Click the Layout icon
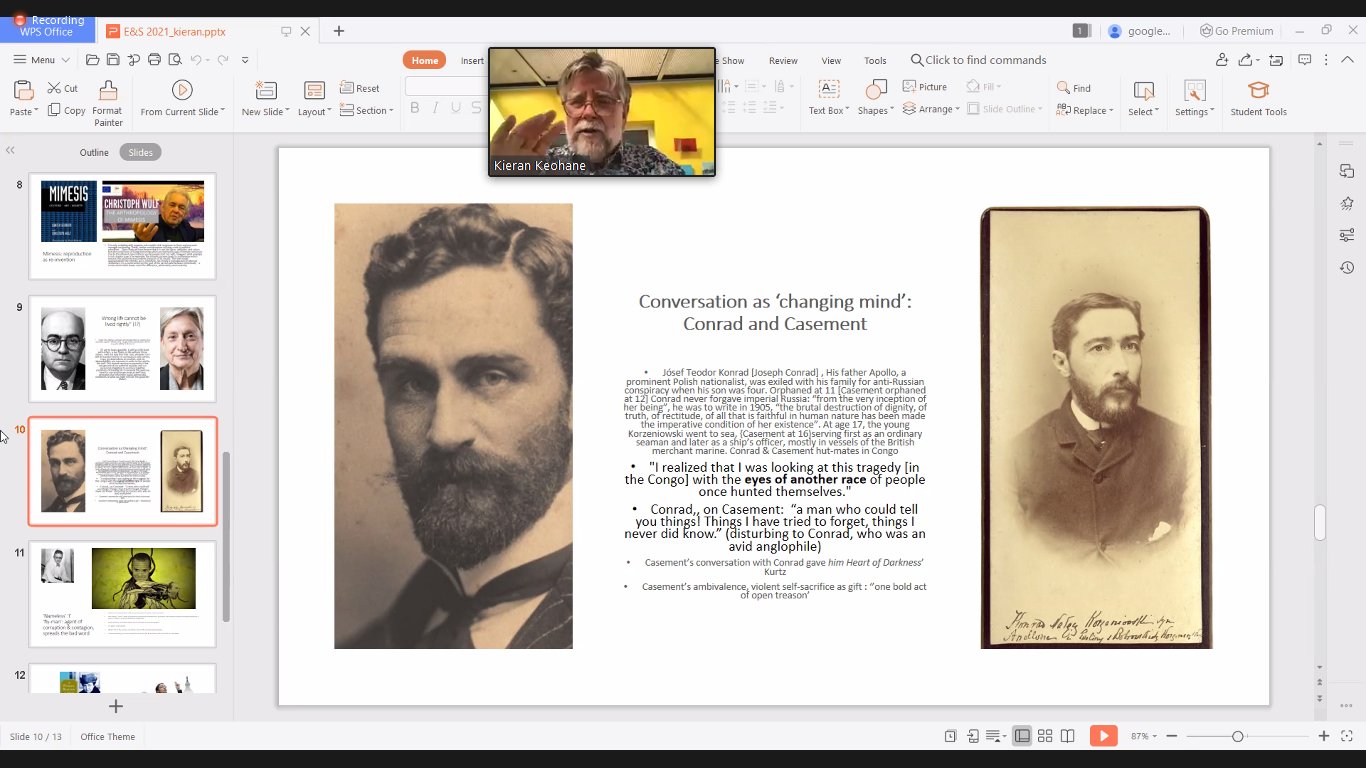The width and height of the screenshot is (1366, 768). 314,90
